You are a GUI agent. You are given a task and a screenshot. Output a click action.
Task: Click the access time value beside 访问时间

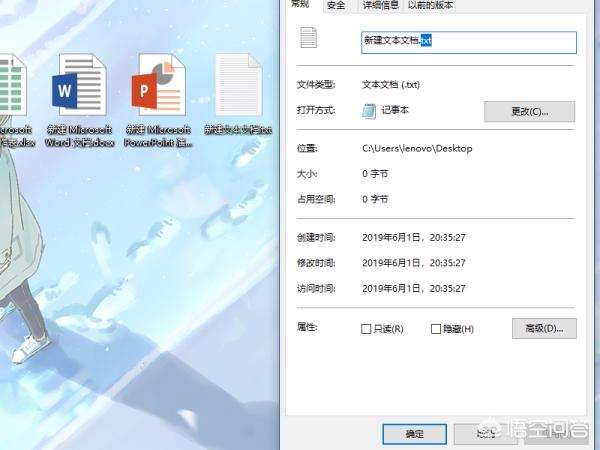click(414, 289)
